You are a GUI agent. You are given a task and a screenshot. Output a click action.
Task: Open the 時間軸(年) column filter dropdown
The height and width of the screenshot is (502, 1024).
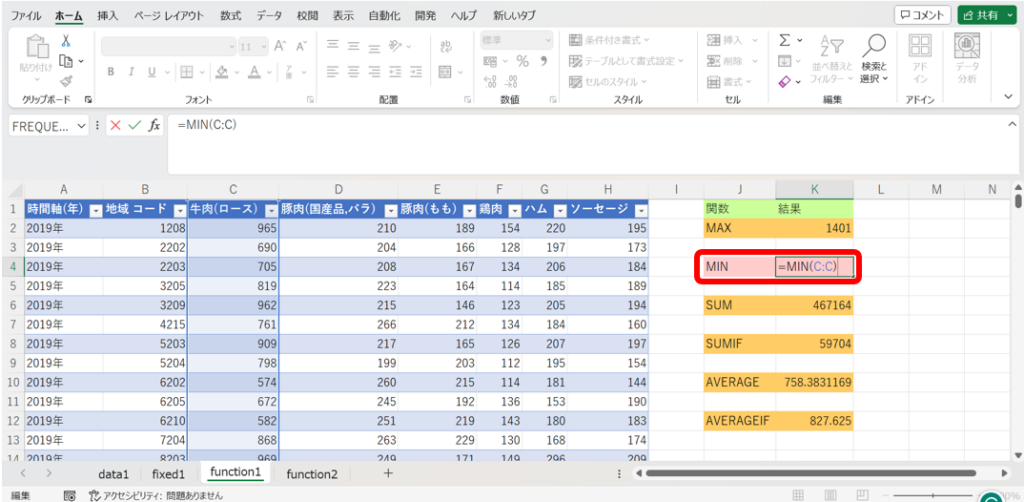pyautogui.click(x=95, y=210)
